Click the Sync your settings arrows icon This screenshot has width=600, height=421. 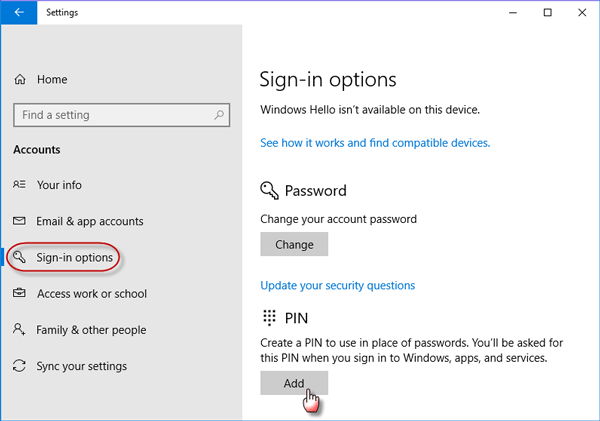click(19, 366)
